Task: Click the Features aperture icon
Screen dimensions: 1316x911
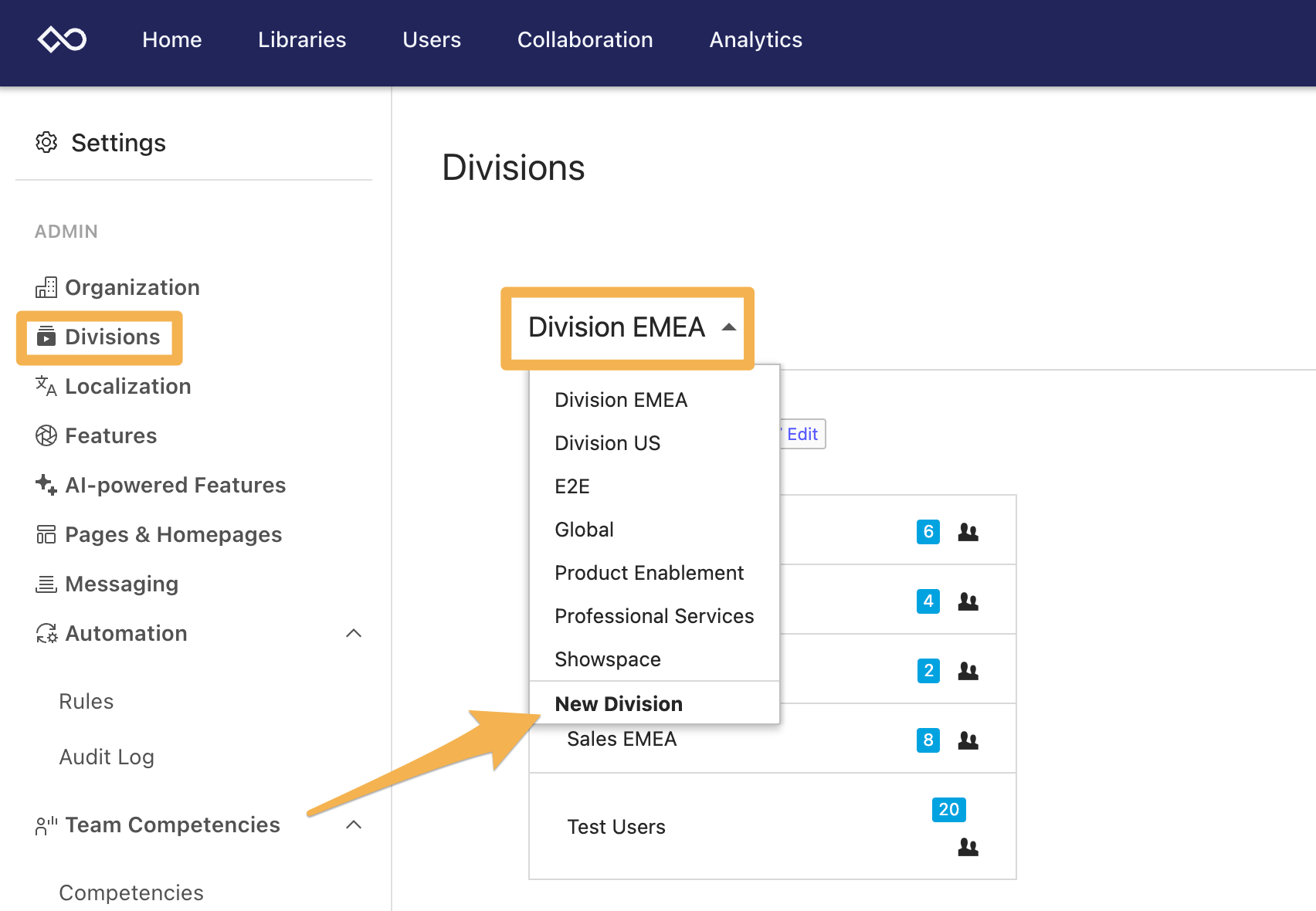Action: click(46, 435)
